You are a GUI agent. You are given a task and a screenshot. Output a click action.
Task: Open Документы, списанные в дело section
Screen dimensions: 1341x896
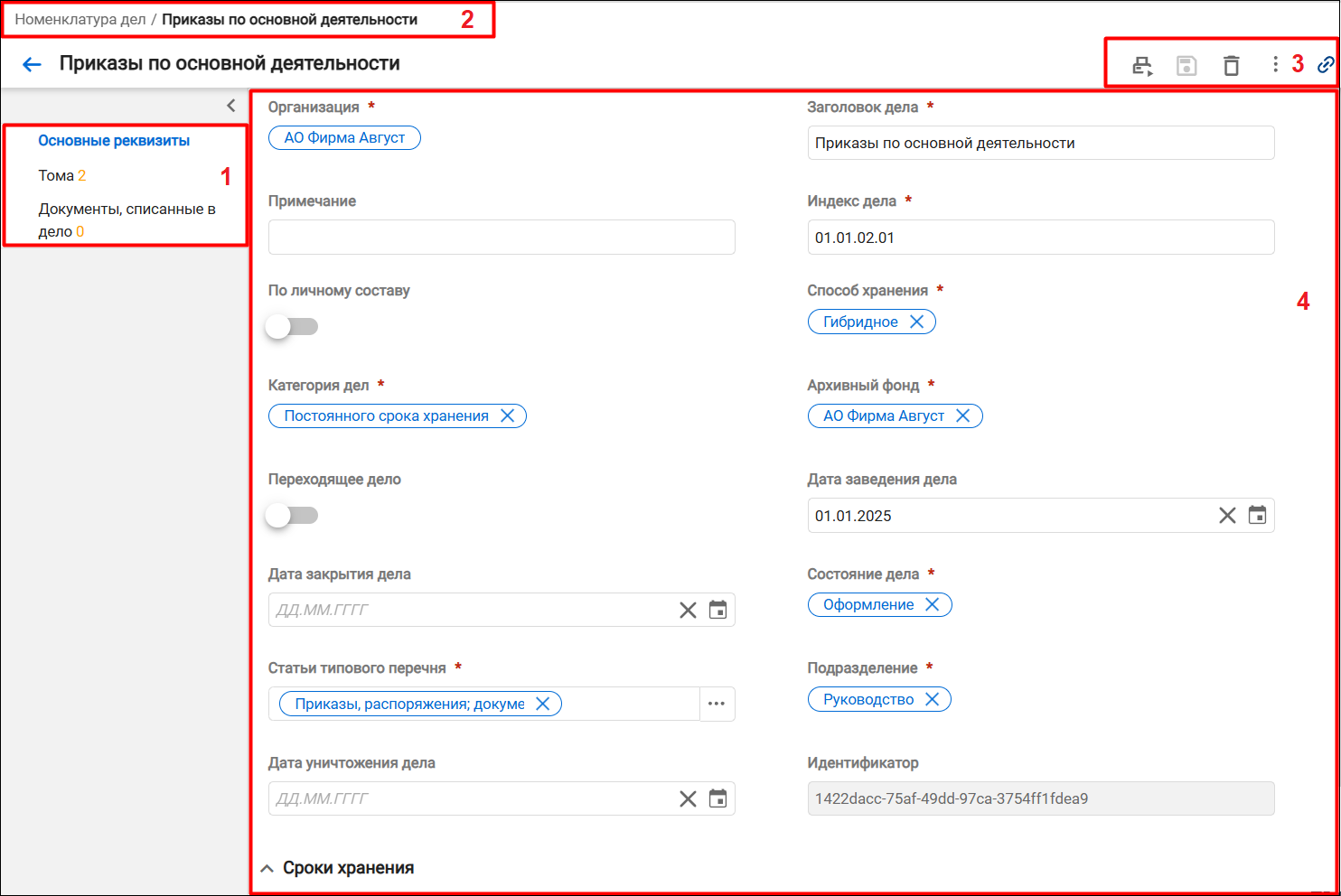coord(127,219)
